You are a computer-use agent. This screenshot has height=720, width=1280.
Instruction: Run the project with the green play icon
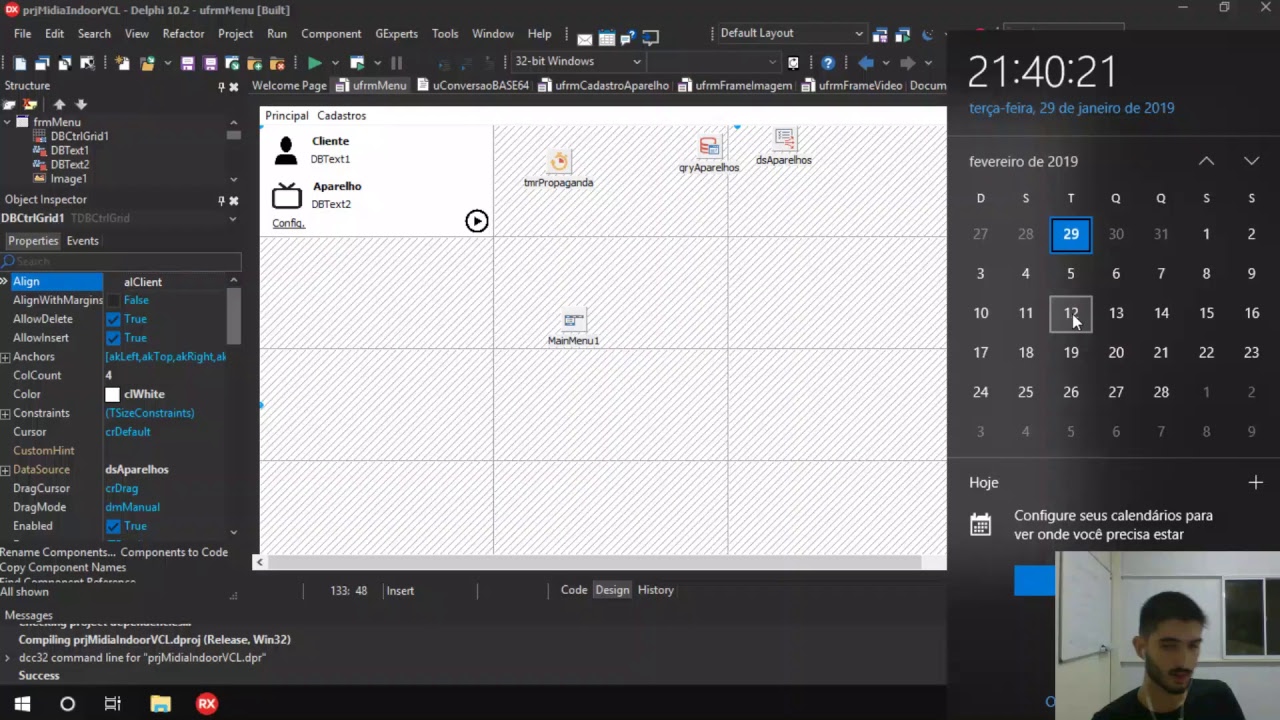[314, 62]
